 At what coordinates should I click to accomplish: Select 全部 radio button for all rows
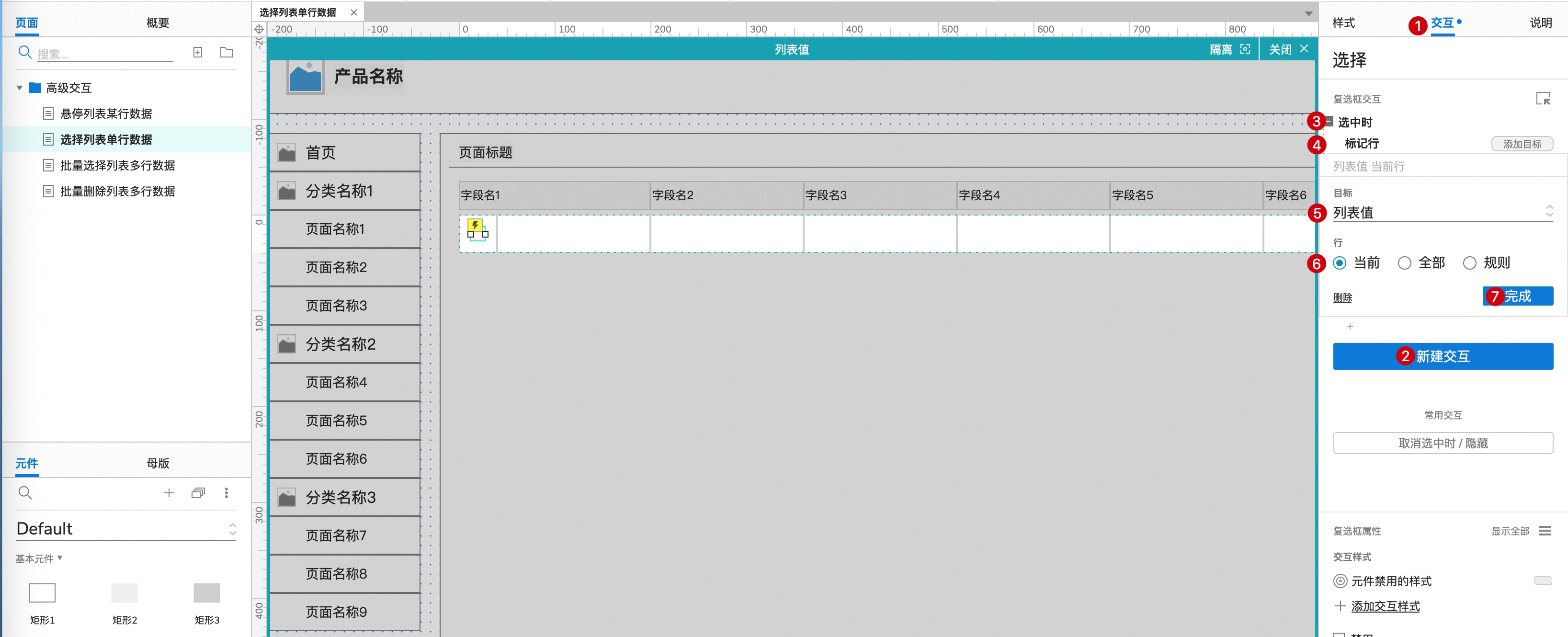point(1404,263)
